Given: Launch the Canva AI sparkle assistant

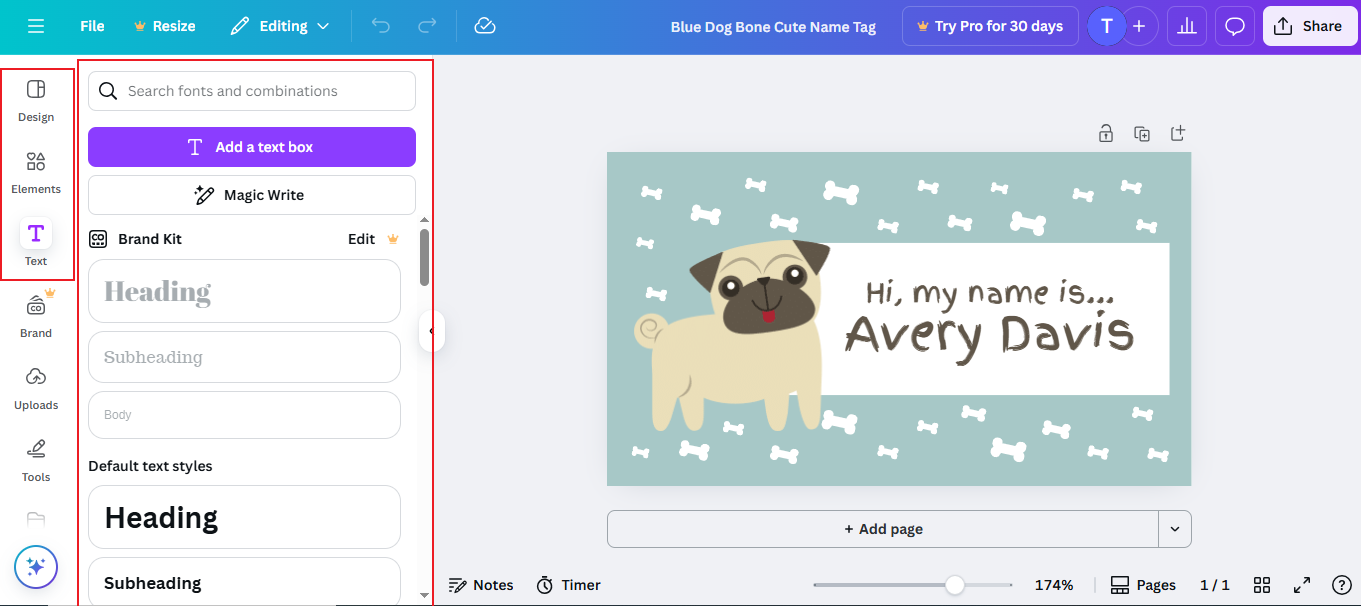Looking at the screenshot, I should [x=36, y=567].
